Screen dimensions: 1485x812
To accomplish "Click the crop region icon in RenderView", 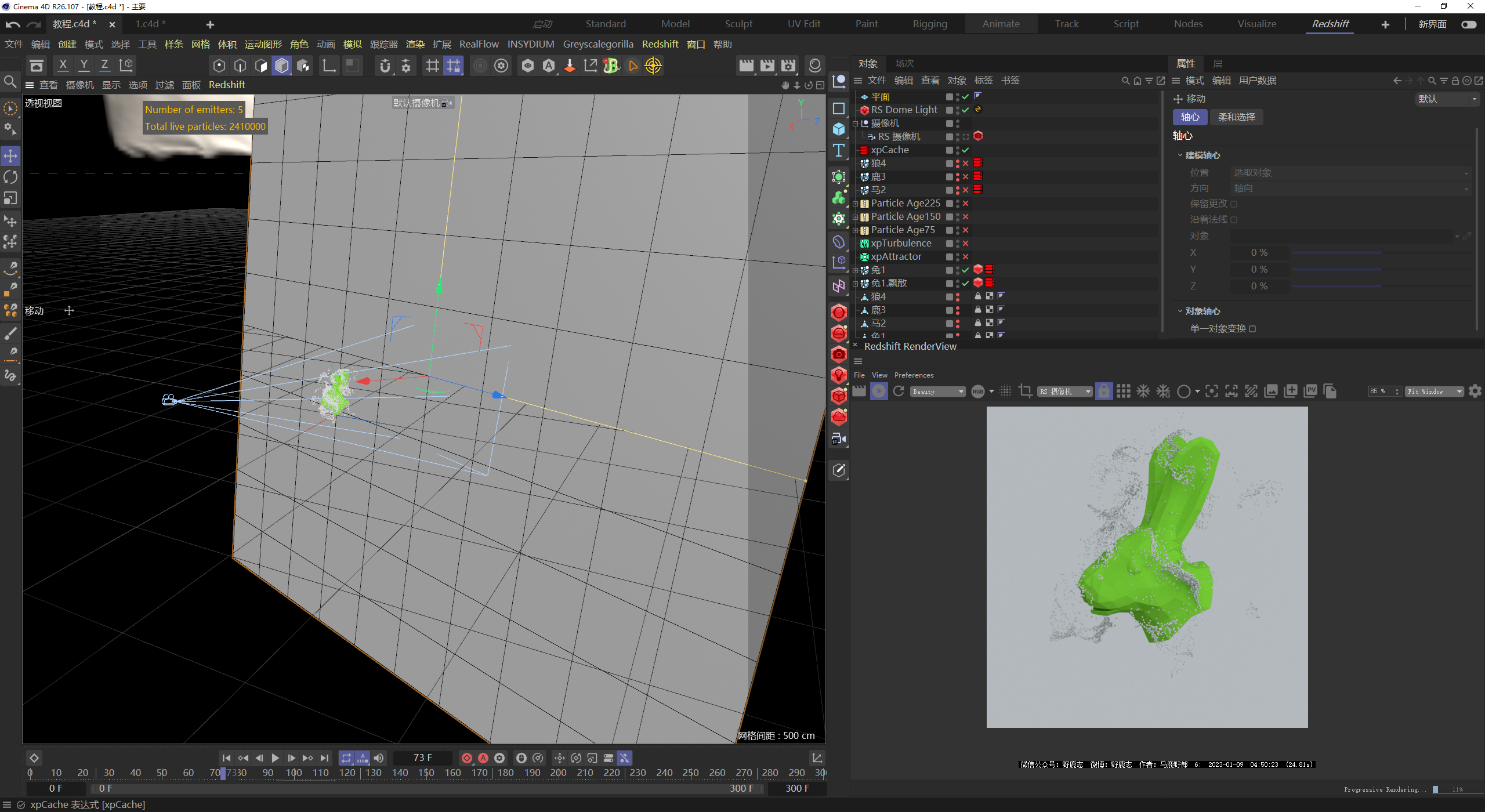I will [x=1025, y=391].
